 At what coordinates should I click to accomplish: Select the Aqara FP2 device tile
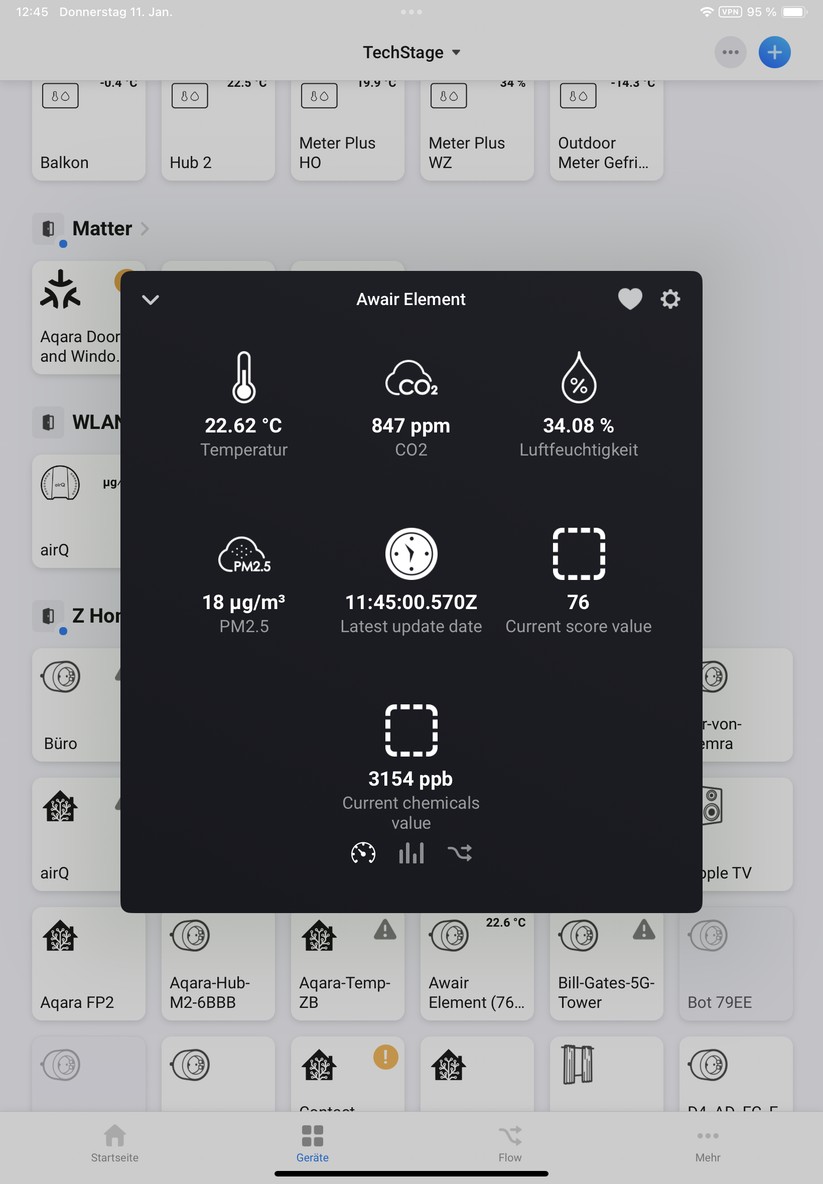pos(88,963)
